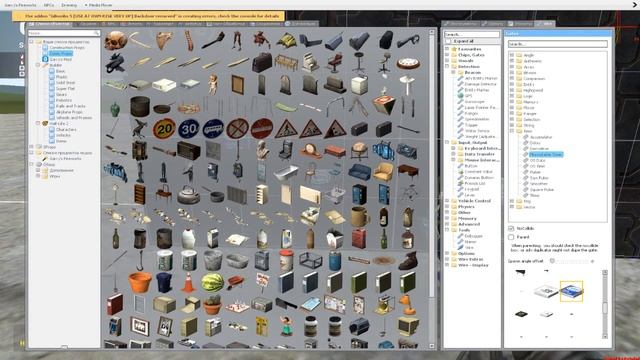Spawn the terracotta flower pot prop
This screenshot has height=360, width=640.
(140, 282)
